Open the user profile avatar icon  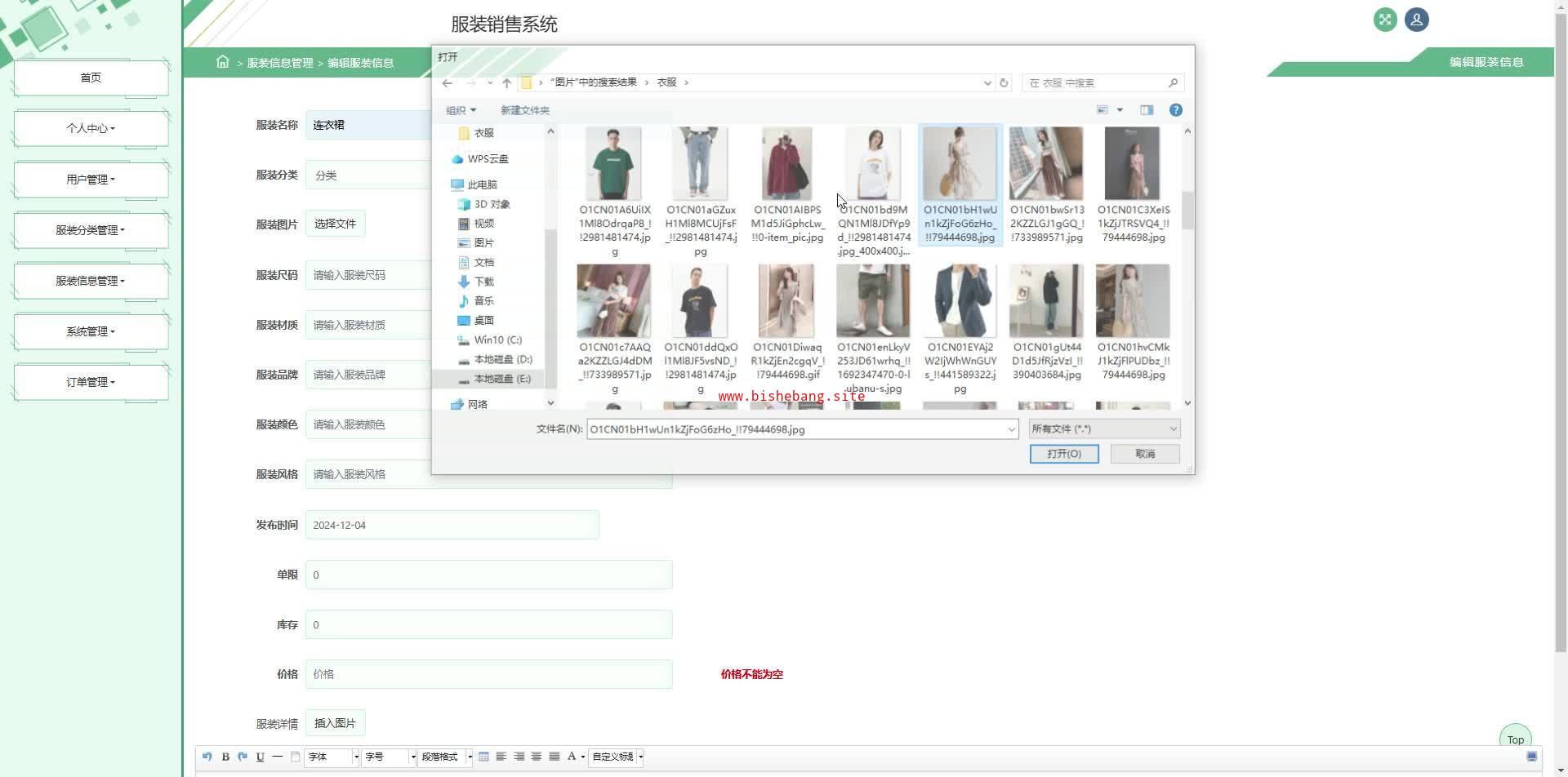pyautogui.click(x=1416, y=20)
